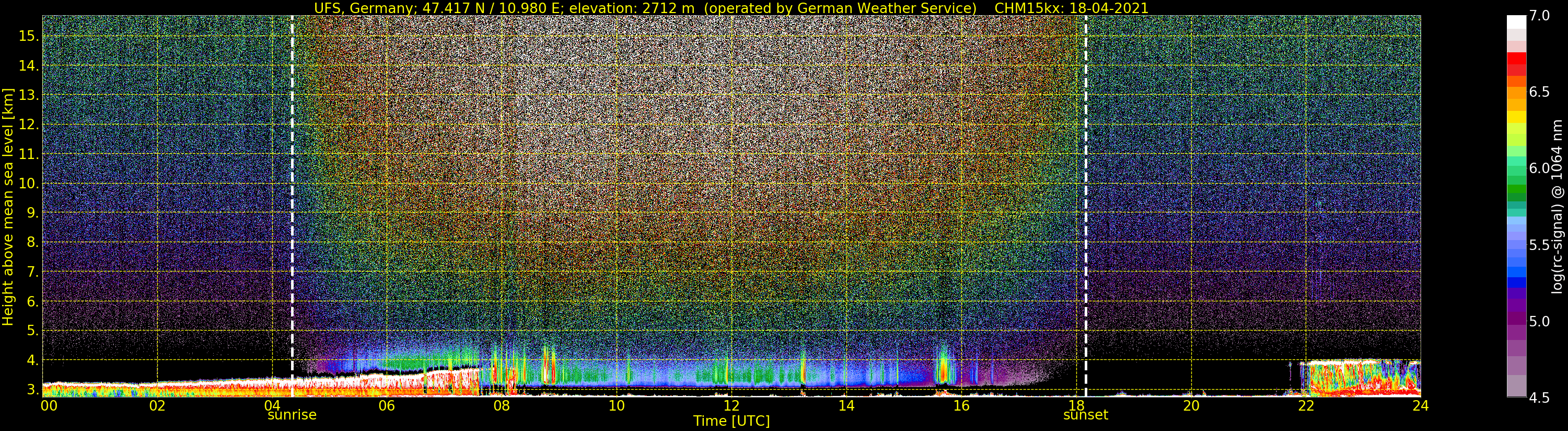Click the "13." height axis tick
1568x431 pixels.
(29, 95)
